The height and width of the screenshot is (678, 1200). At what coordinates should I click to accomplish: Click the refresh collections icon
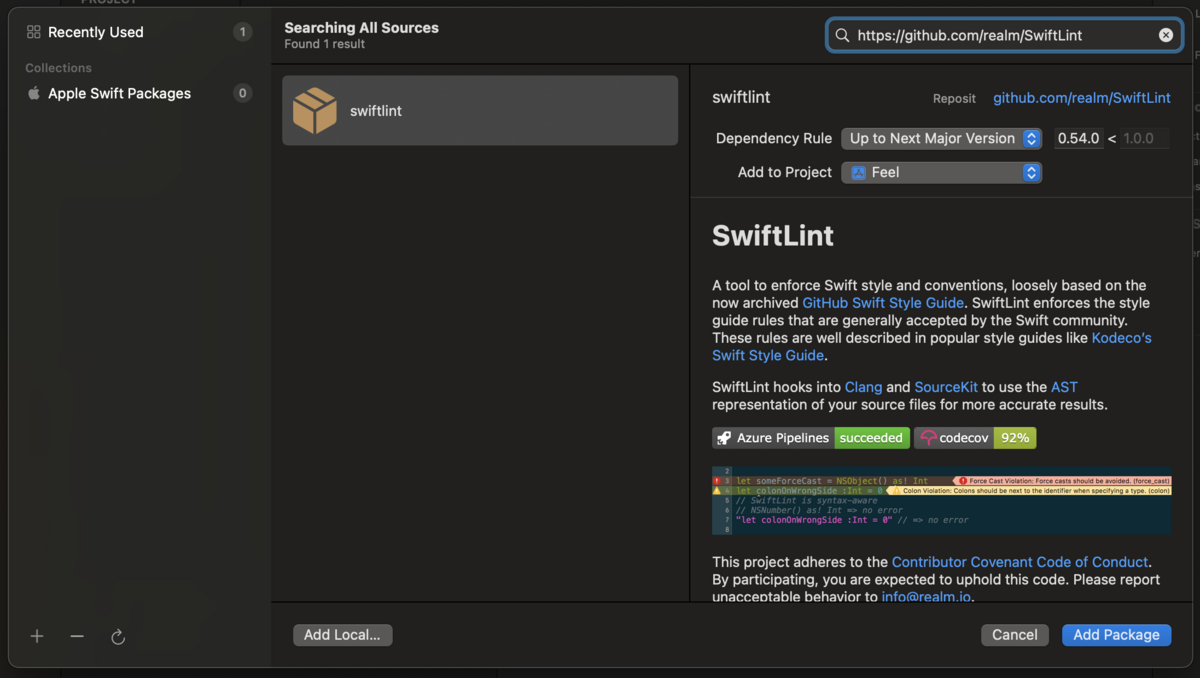click(x=118, y=637)
